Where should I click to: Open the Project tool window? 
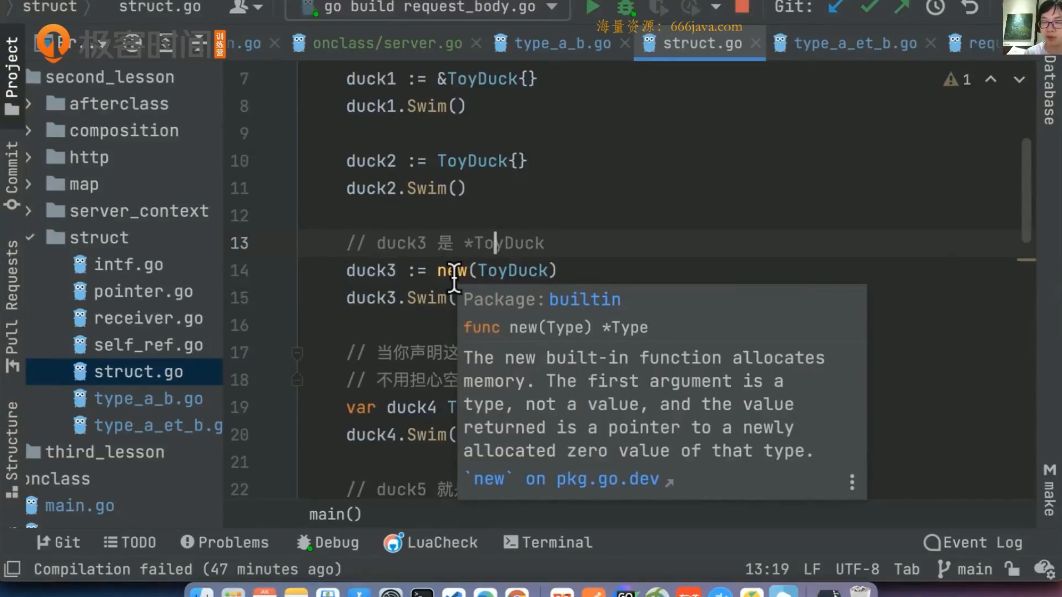[x=12, y=76]
